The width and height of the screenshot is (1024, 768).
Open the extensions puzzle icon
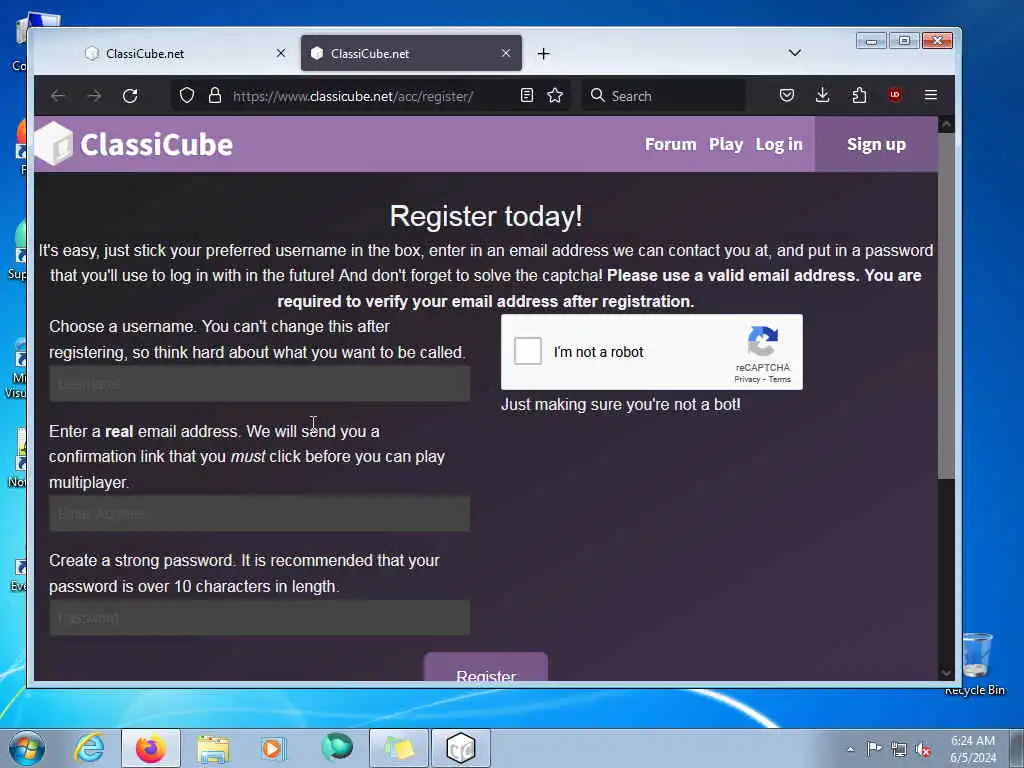coord(859,95)
